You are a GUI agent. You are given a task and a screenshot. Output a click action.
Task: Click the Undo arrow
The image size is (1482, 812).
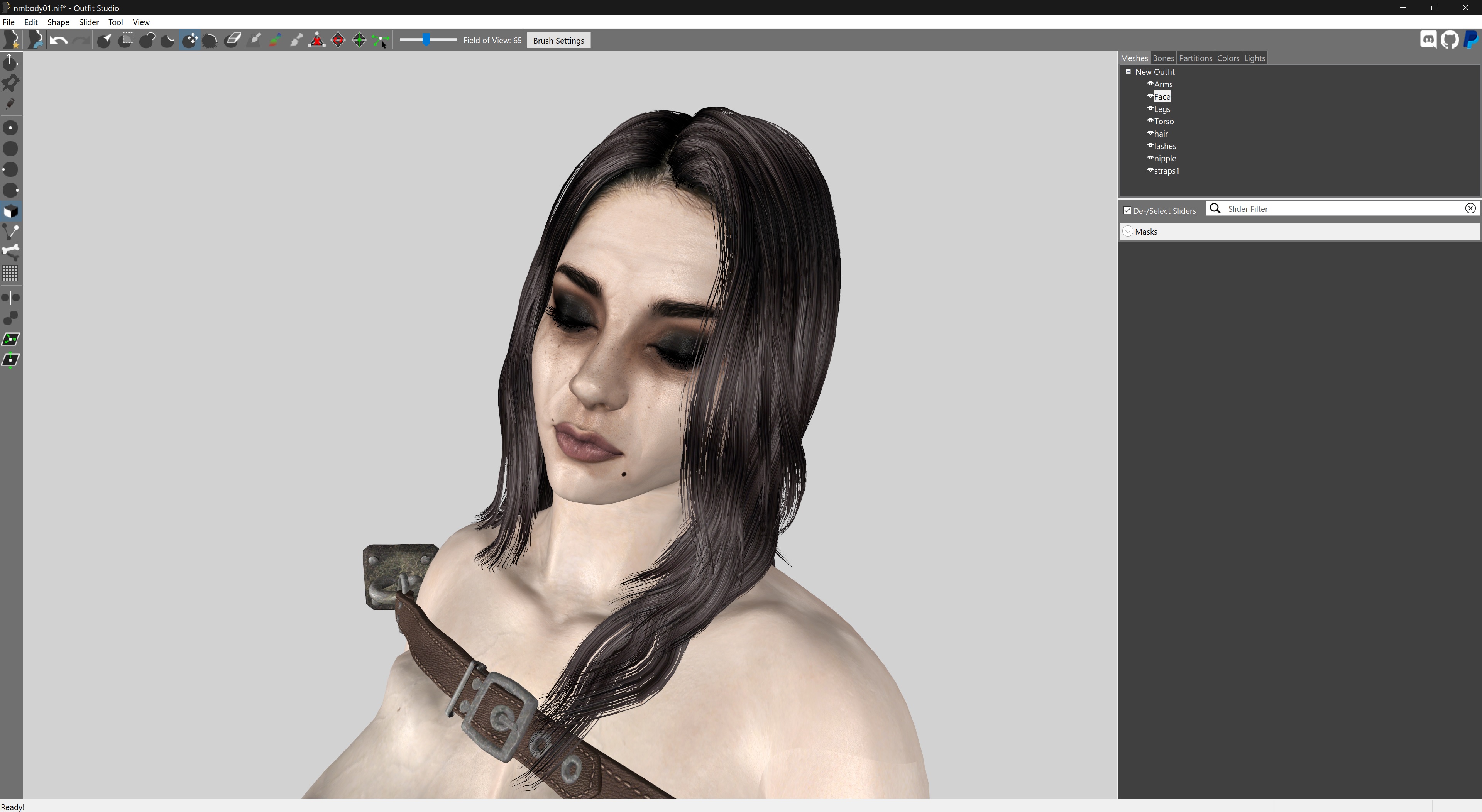[x=58, y=40]
